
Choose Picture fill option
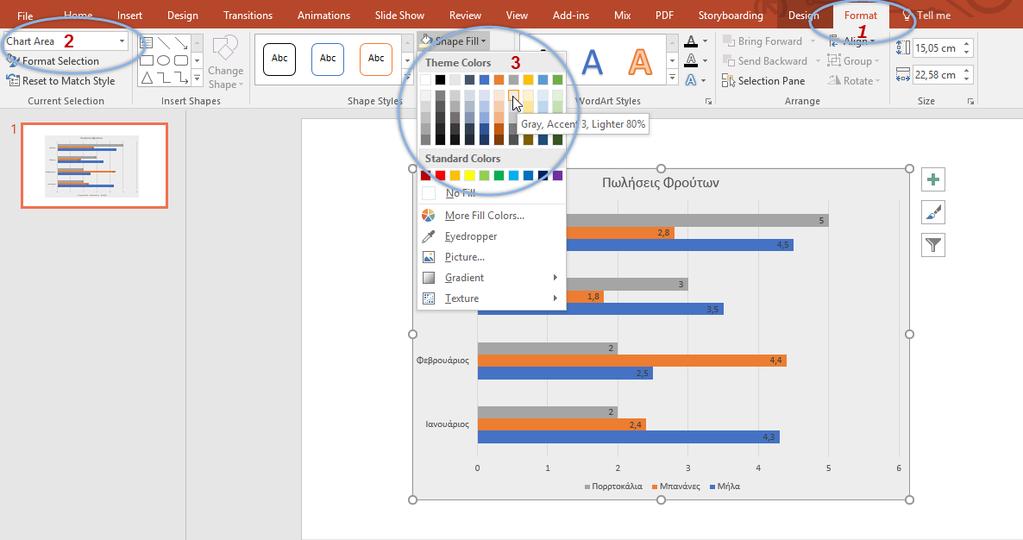(x=491, y=257)
